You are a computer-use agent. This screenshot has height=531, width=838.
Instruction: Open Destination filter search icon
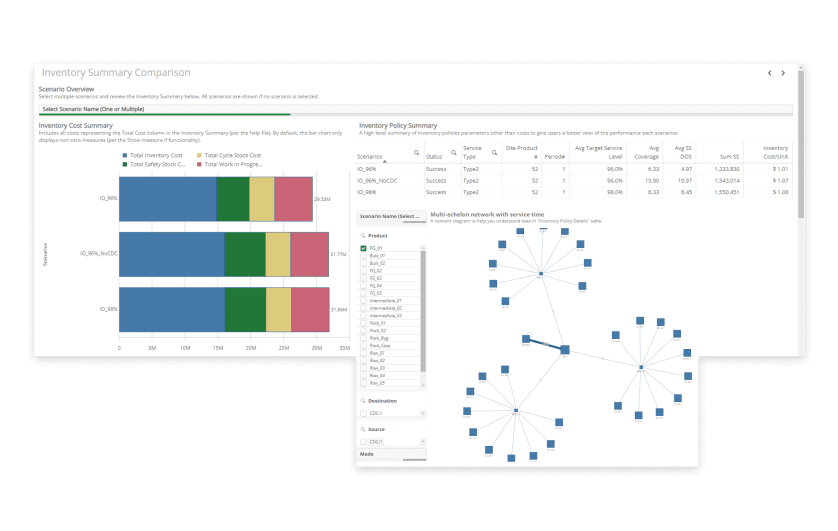point(363,401)
